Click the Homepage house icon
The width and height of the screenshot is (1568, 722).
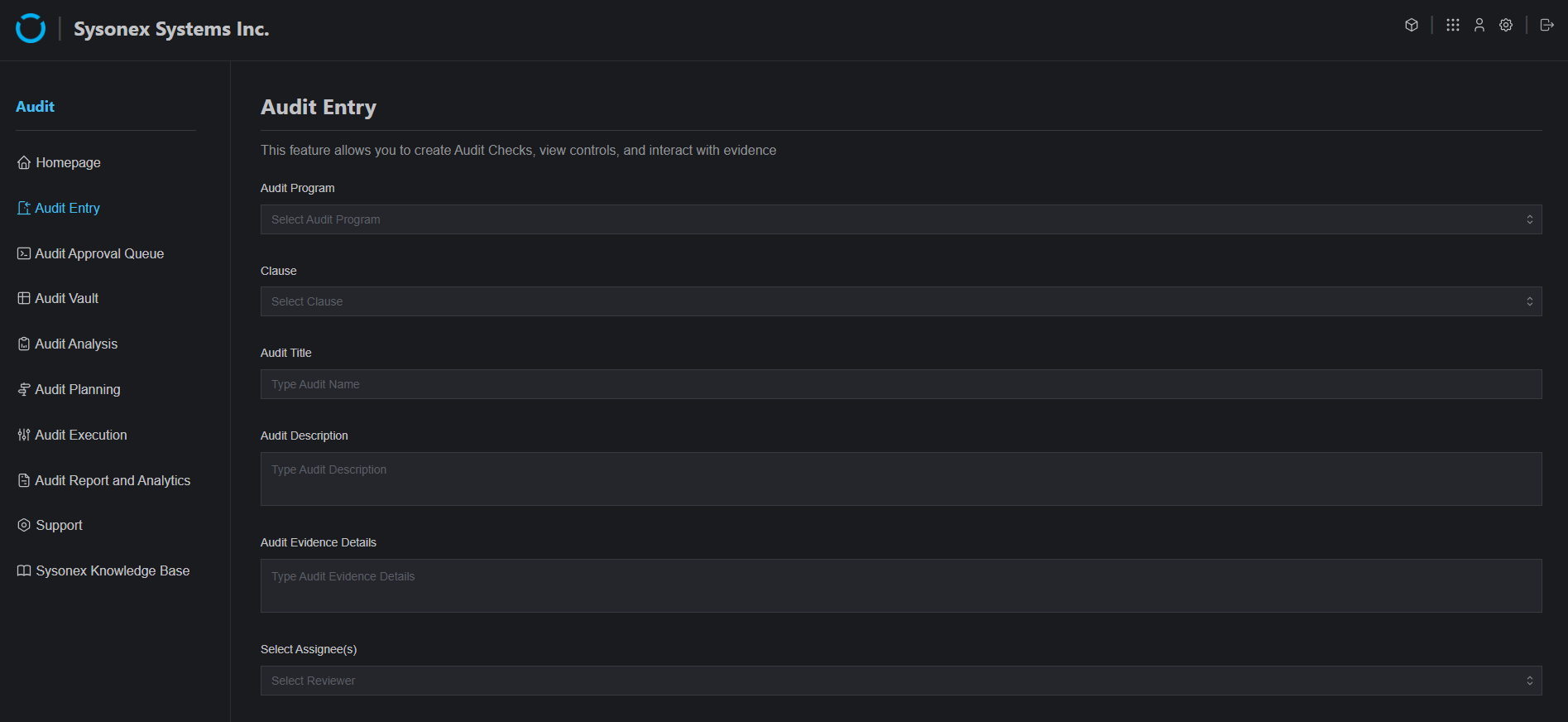[24, 163]
